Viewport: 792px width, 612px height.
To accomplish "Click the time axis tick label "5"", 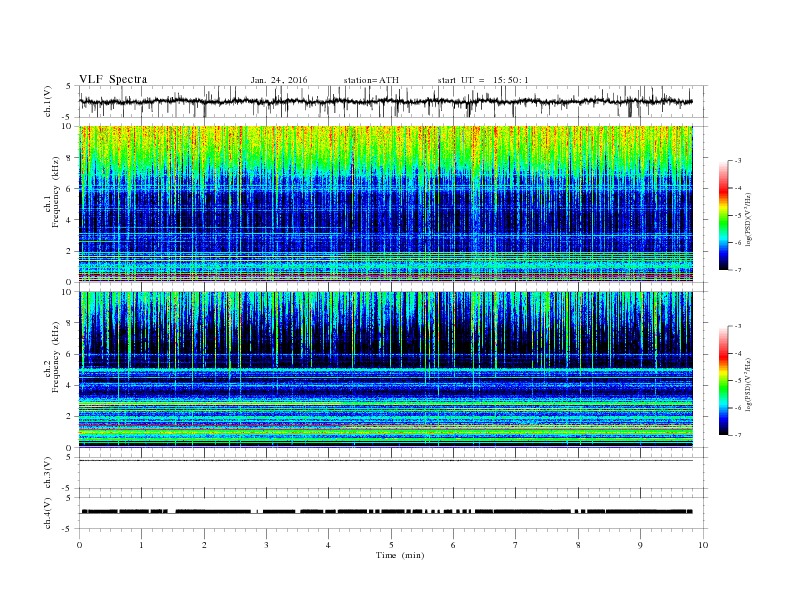I will pos(391,545).
